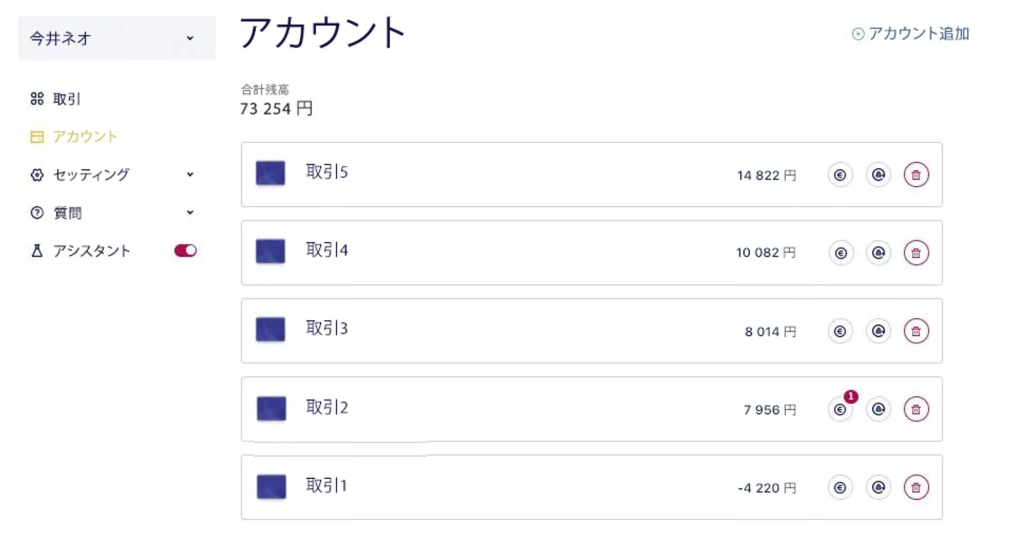
Task: Open the 今井ネオ user dropdown
Action: tap(116, 39)
